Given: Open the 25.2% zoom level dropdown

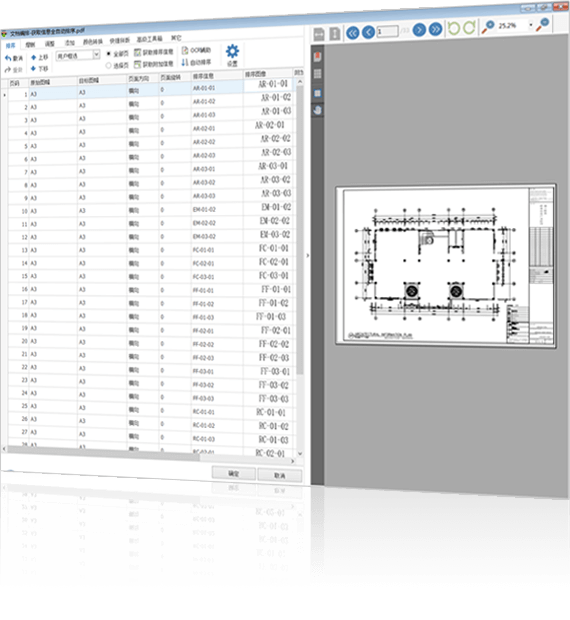Looking at the screenshot, I should (531, 25).
